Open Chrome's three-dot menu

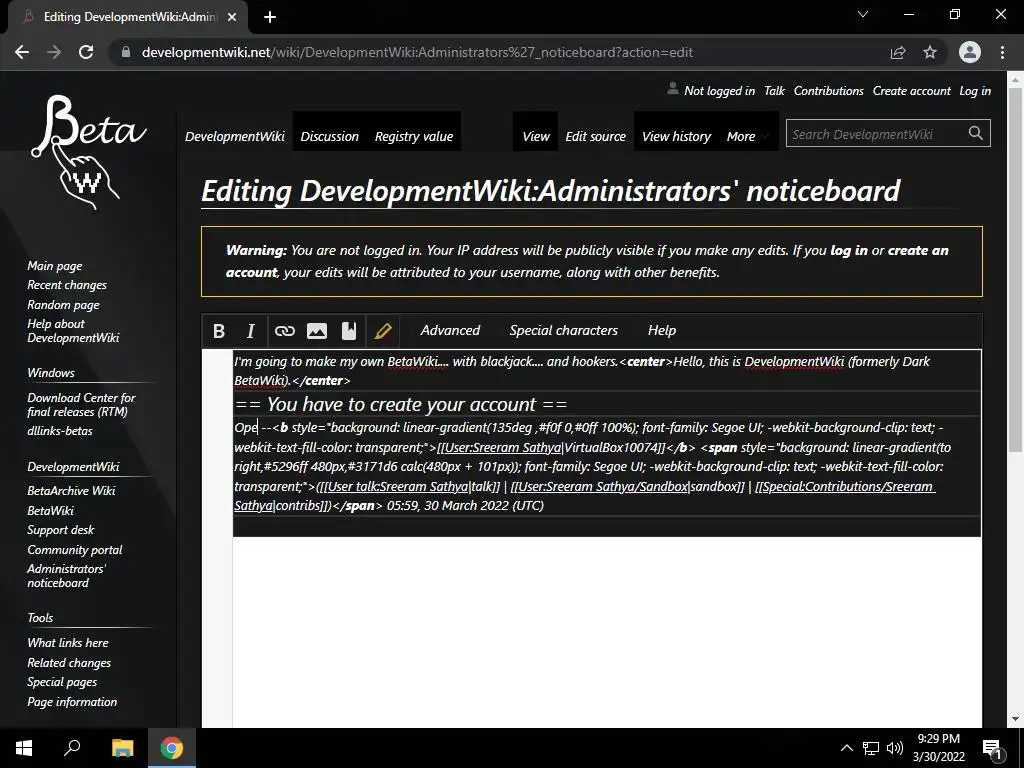[1002, 52]
